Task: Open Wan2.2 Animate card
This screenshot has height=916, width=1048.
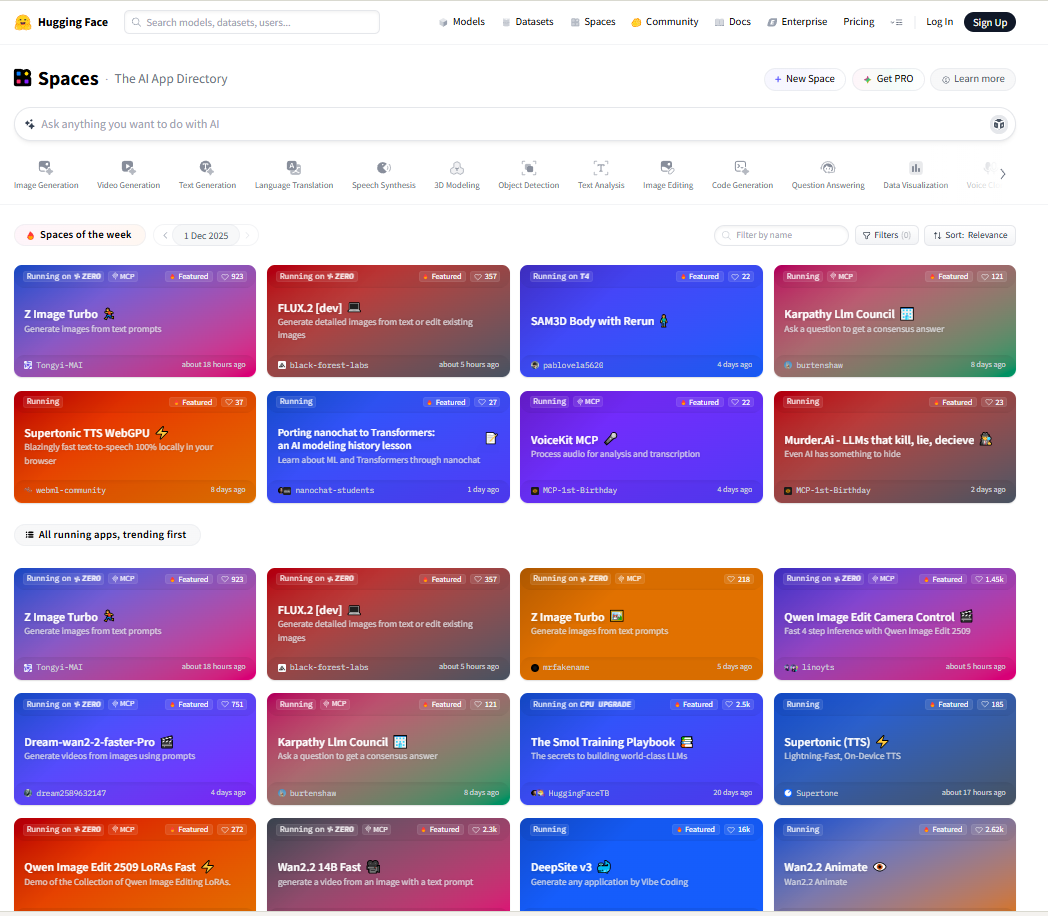Action: (895, 865)
